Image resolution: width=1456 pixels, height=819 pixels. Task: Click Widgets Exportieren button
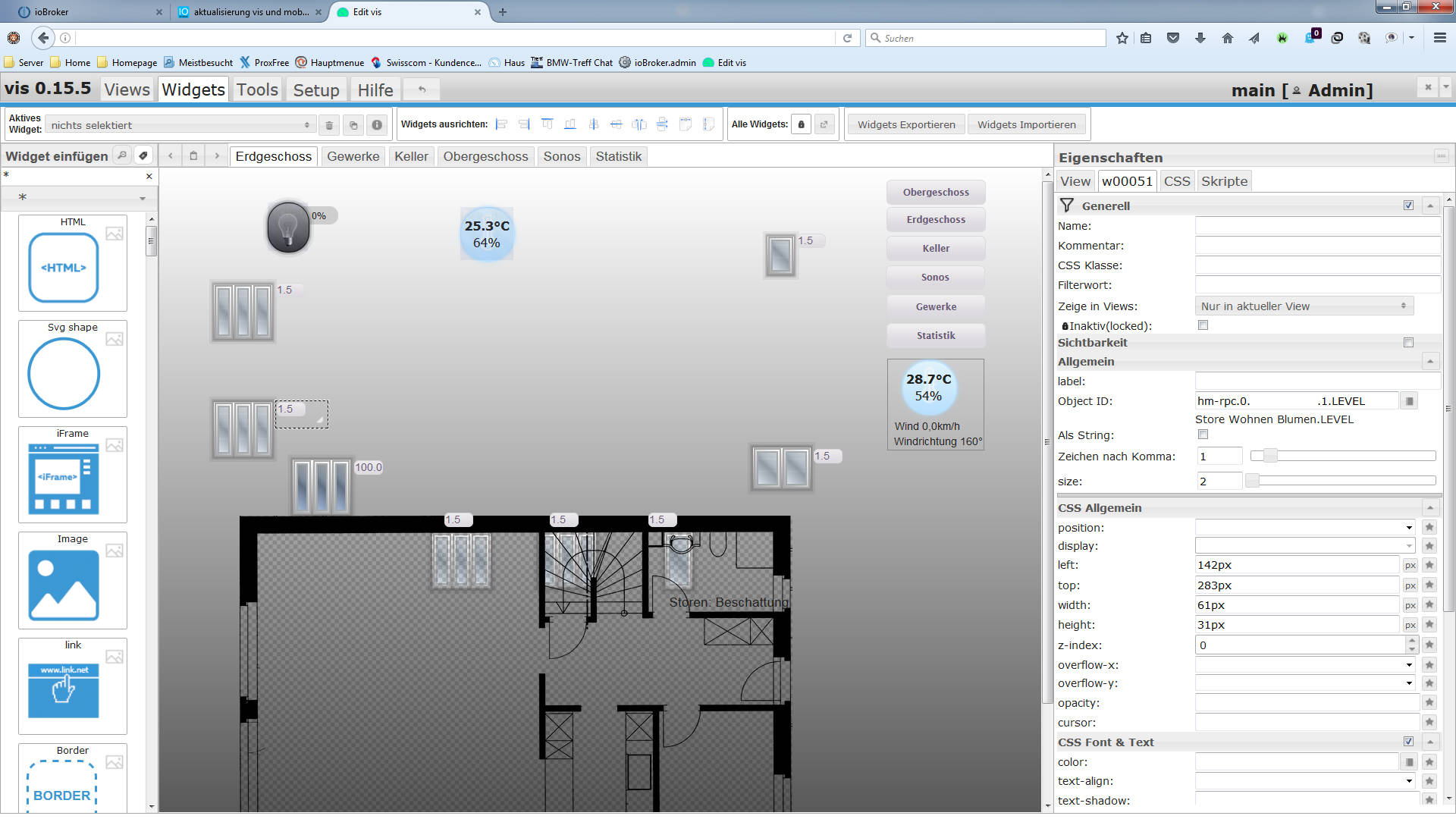(x=906, y=124)
